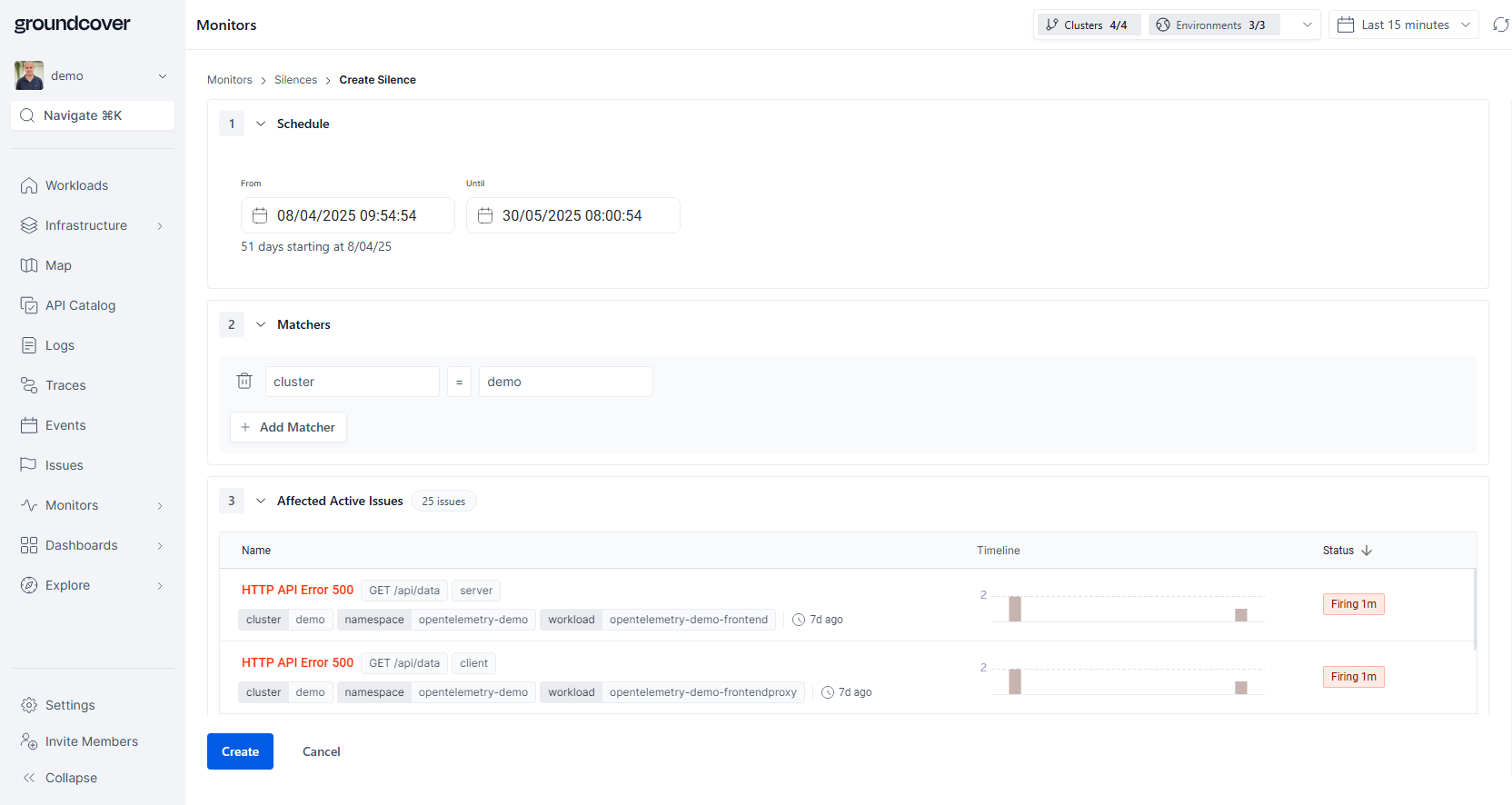The height and width of the screenshot is (805, 1512).
Task: Expand the Infrastructure sidebar submenu
Action: (x=160, y=225)
